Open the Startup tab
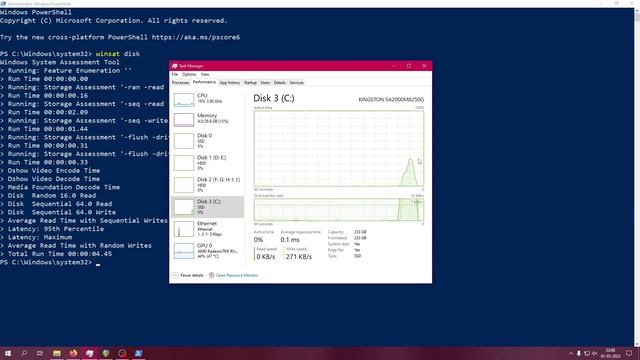 pos(250,82)
